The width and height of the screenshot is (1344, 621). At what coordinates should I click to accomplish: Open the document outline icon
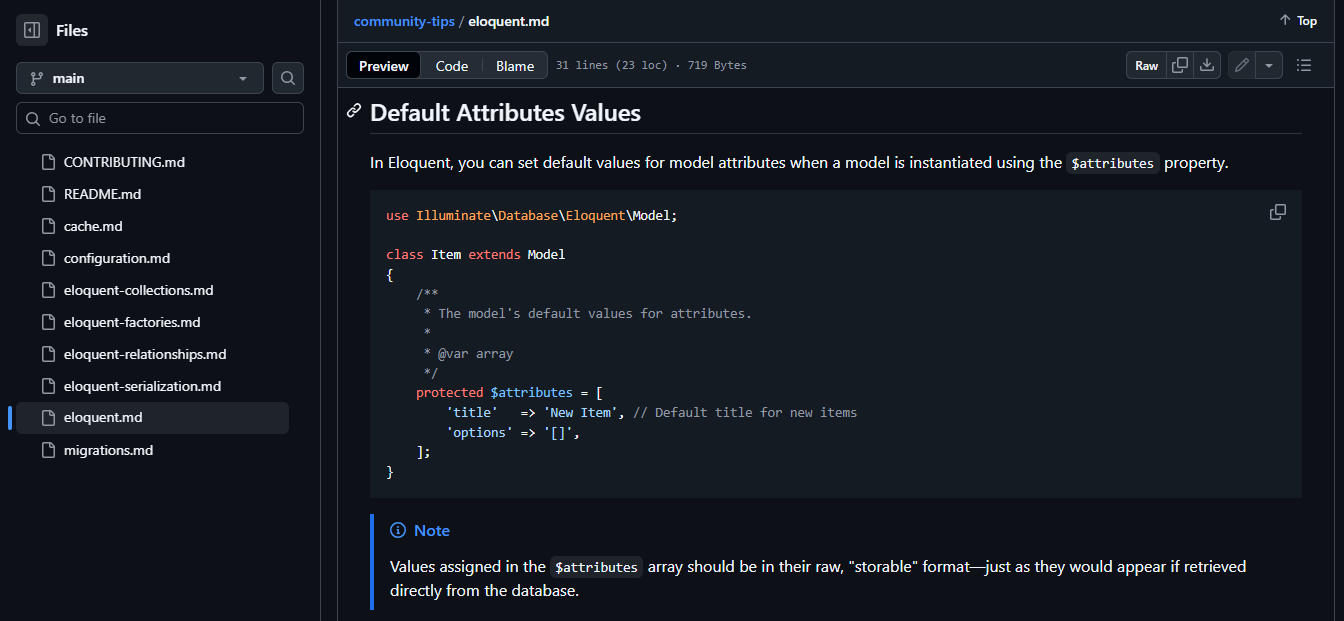pyautogui.click(x=1304, y=65)
